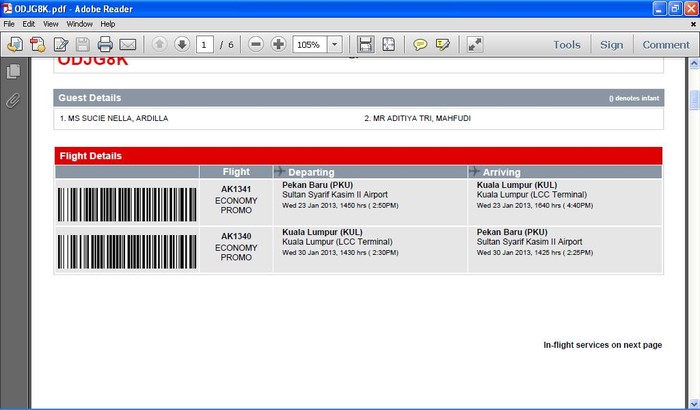The image size is (700, 410).
Task: Click the zoom percentage field
Action: (x=310, y=45)
